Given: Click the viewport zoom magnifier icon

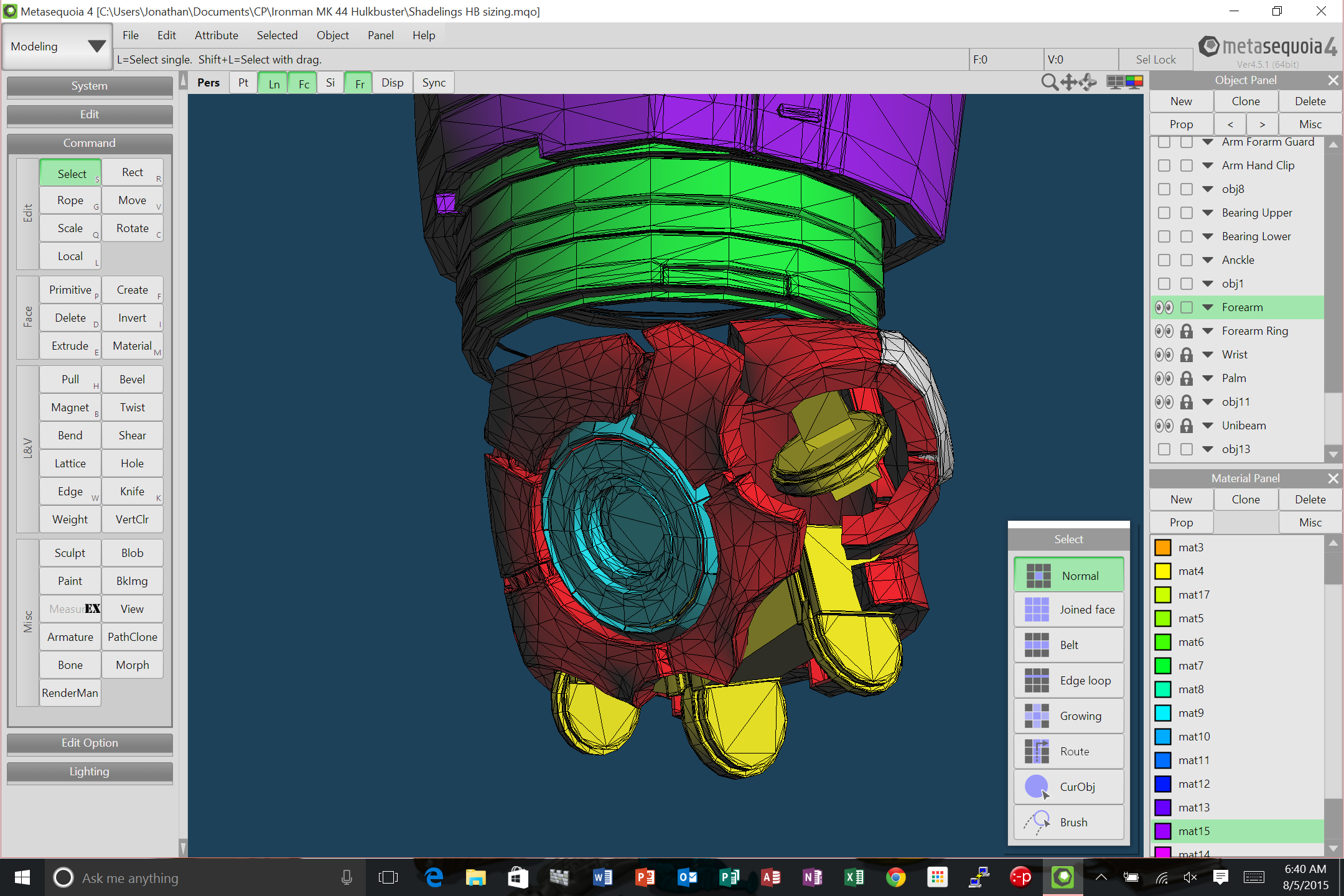Looking at the screenshot, I should coord(1049,82).
